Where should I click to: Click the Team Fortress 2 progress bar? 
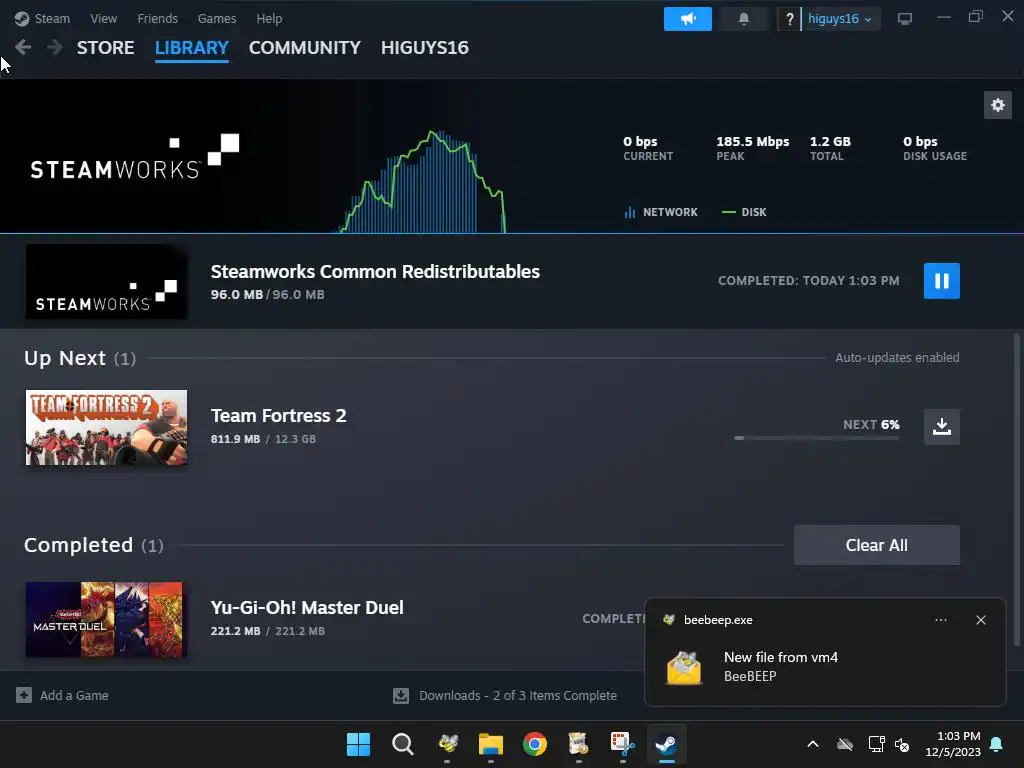816,438
